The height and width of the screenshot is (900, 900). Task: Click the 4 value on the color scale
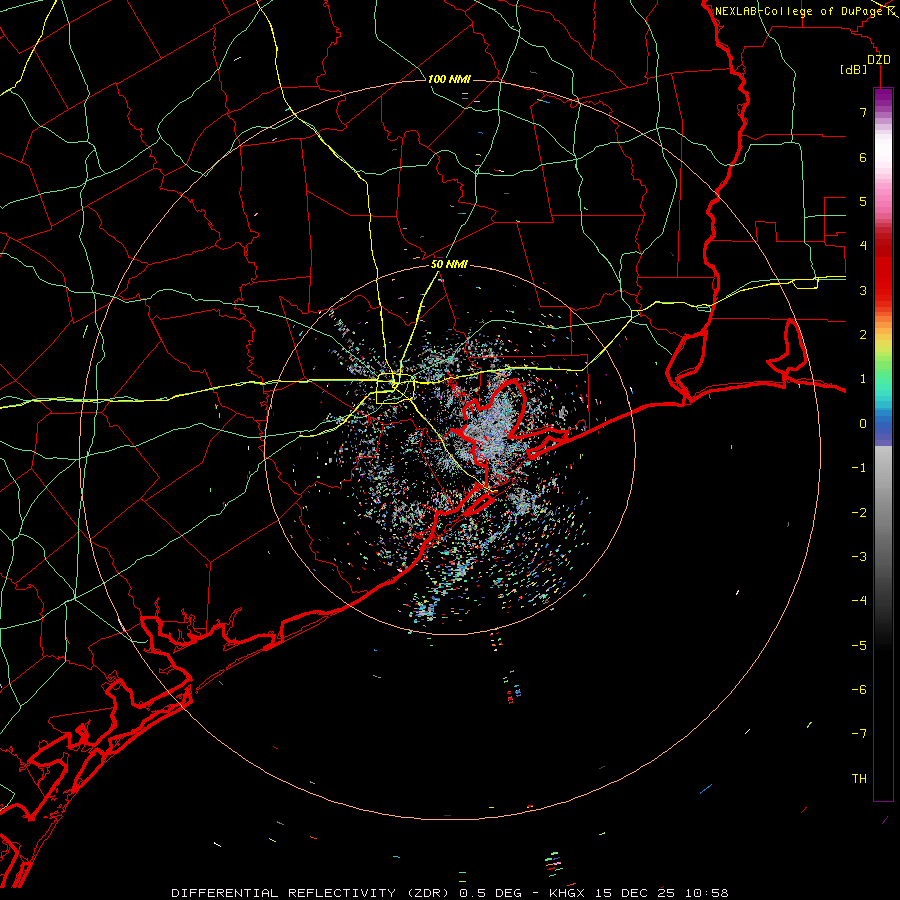pos(863,245)
